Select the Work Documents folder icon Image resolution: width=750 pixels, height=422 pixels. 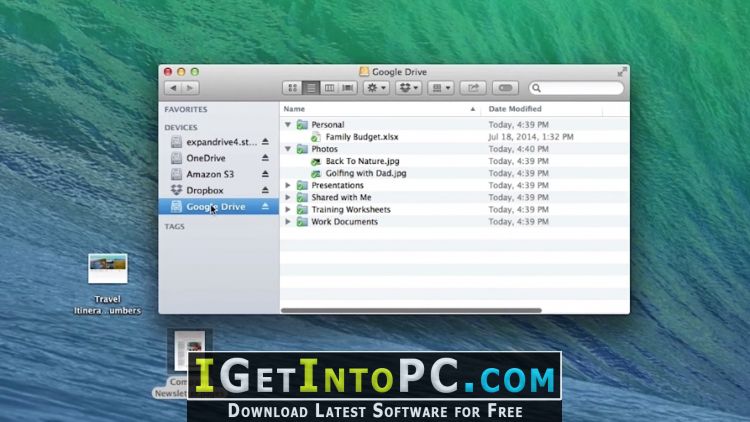pyautogui.click(x=302, y=222)
